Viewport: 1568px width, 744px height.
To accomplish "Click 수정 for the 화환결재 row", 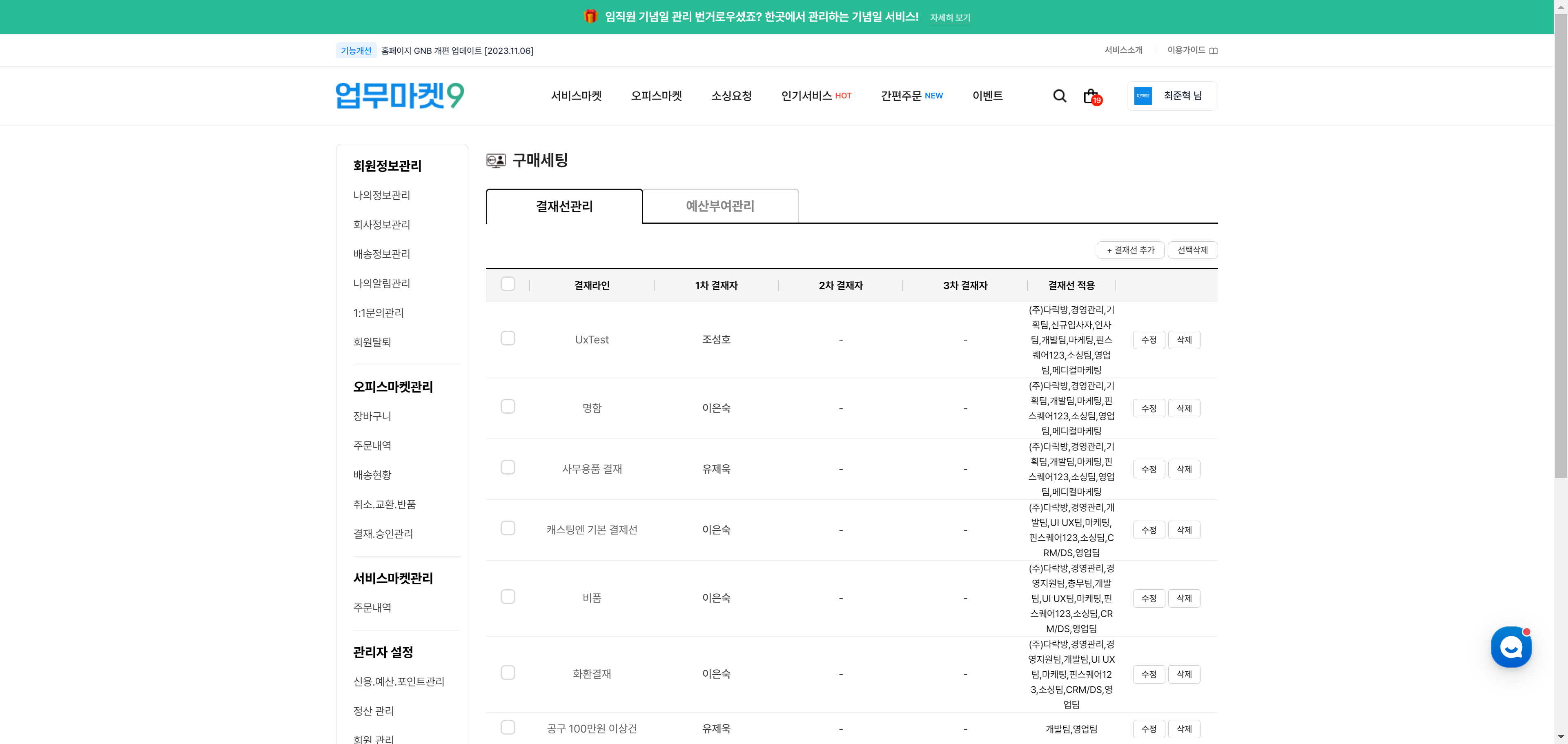I will click(1149, 674).
